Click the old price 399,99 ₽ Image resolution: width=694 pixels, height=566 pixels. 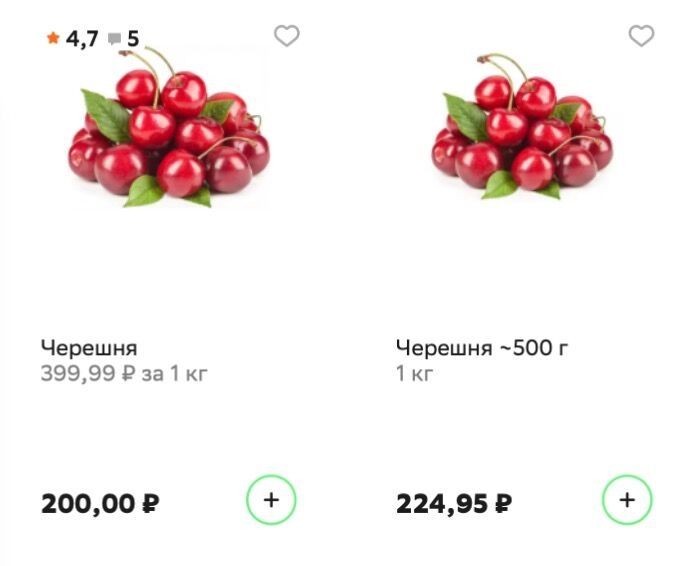click(88, 374)
